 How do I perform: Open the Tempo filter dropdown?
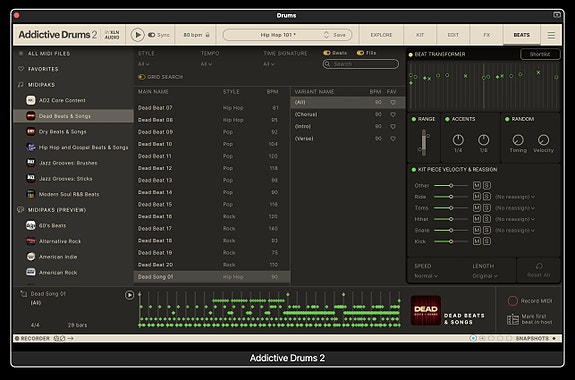coord(206,64)
